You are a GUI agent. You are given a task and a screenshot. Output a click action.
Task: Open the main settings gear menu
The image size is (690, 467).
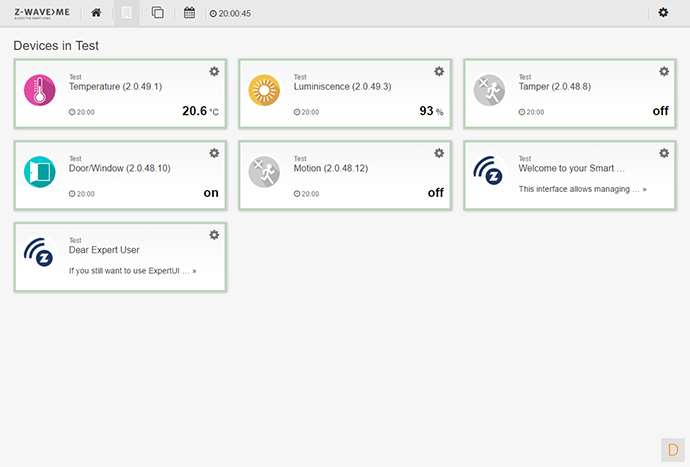pos(664,13)
